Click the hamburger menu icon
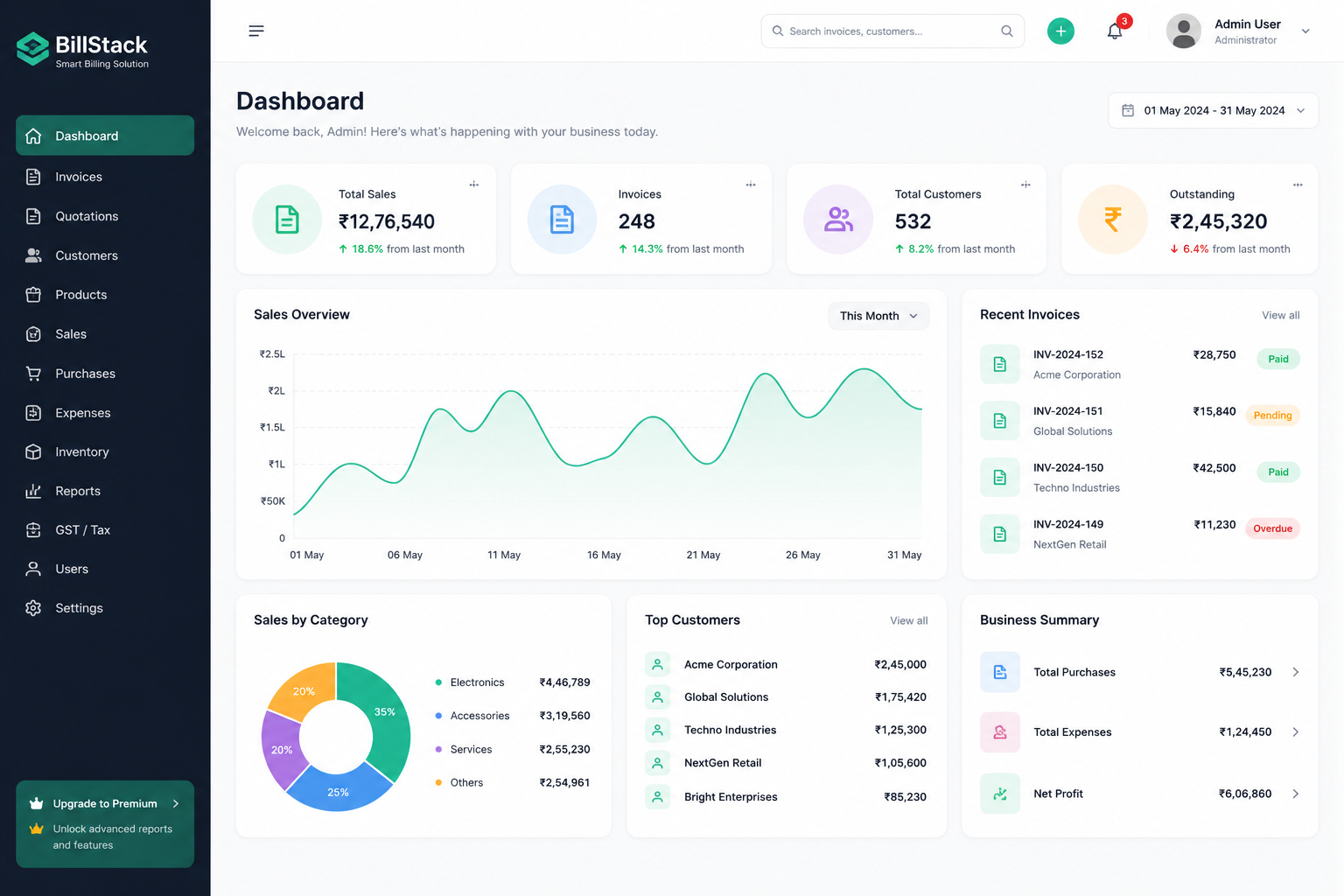This screenshot has height=896, width=1344. [256, 31]
